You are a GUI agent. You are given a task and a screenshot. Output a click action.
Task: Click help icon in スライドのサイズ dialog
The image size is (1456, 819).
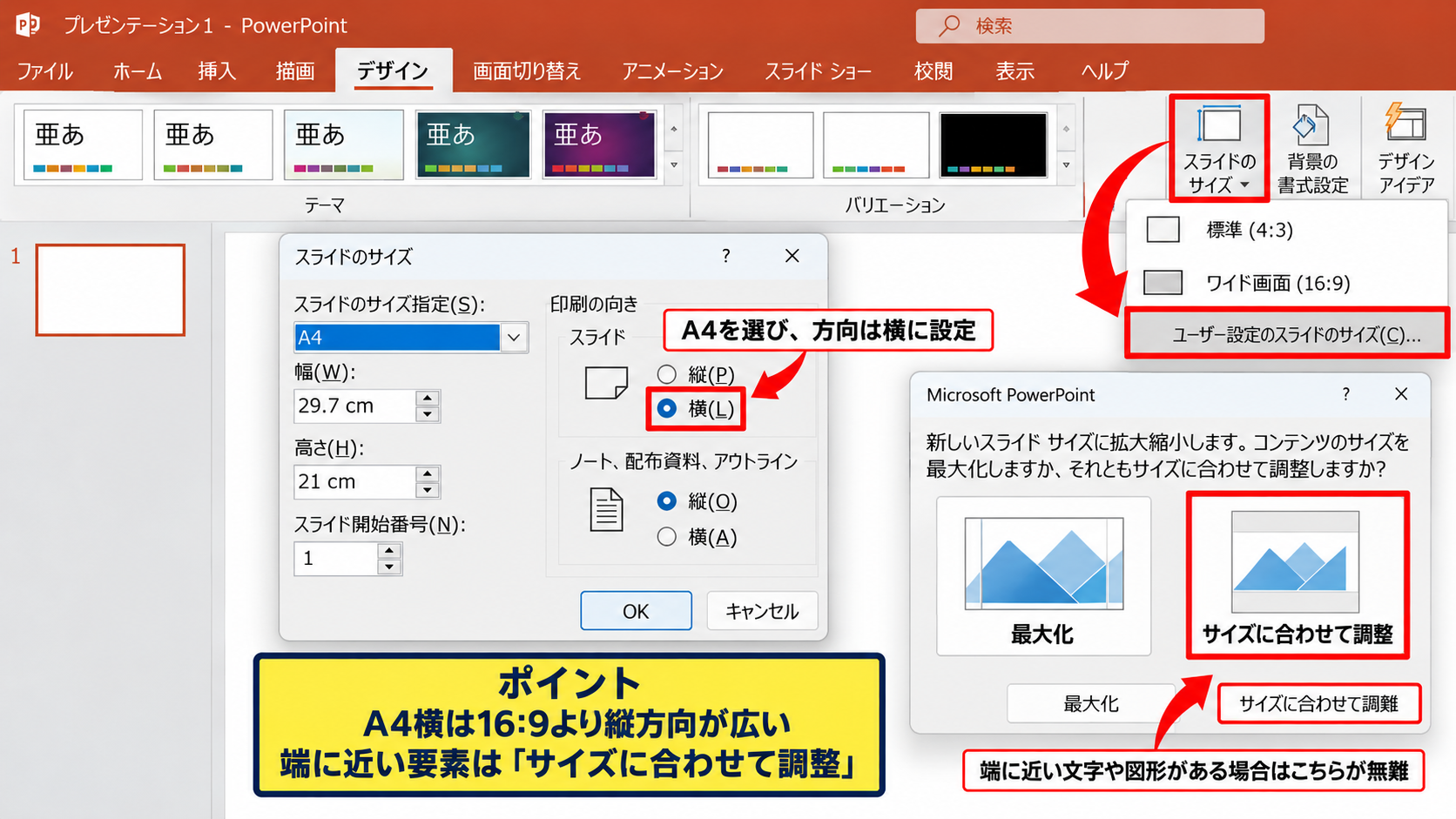coord(726,256)
